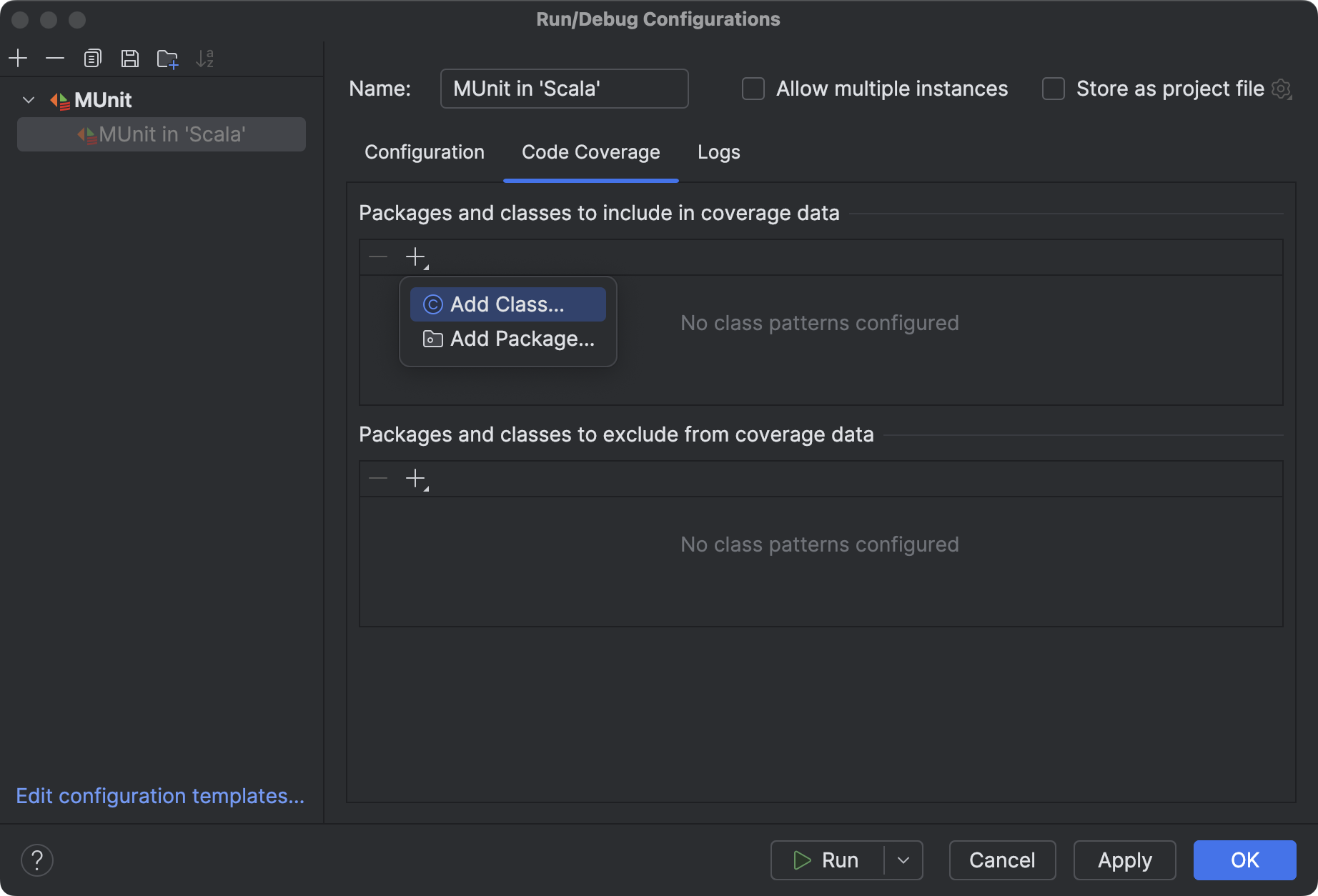
Task: Add include pattern with plus icon
Action: 415,257
